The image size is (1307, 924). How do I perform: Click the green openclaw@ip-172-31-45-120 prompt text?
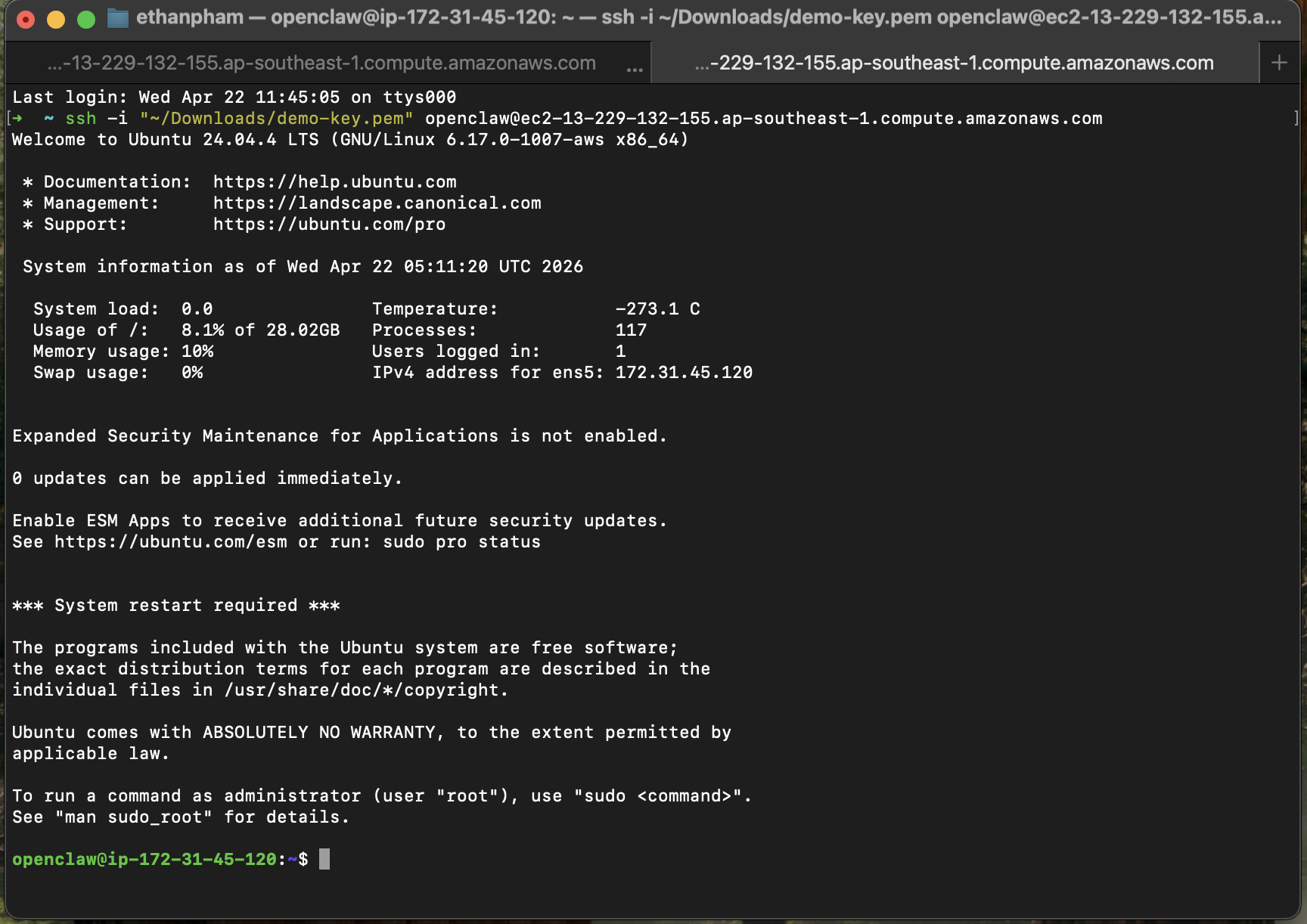(x=144, y=859)
